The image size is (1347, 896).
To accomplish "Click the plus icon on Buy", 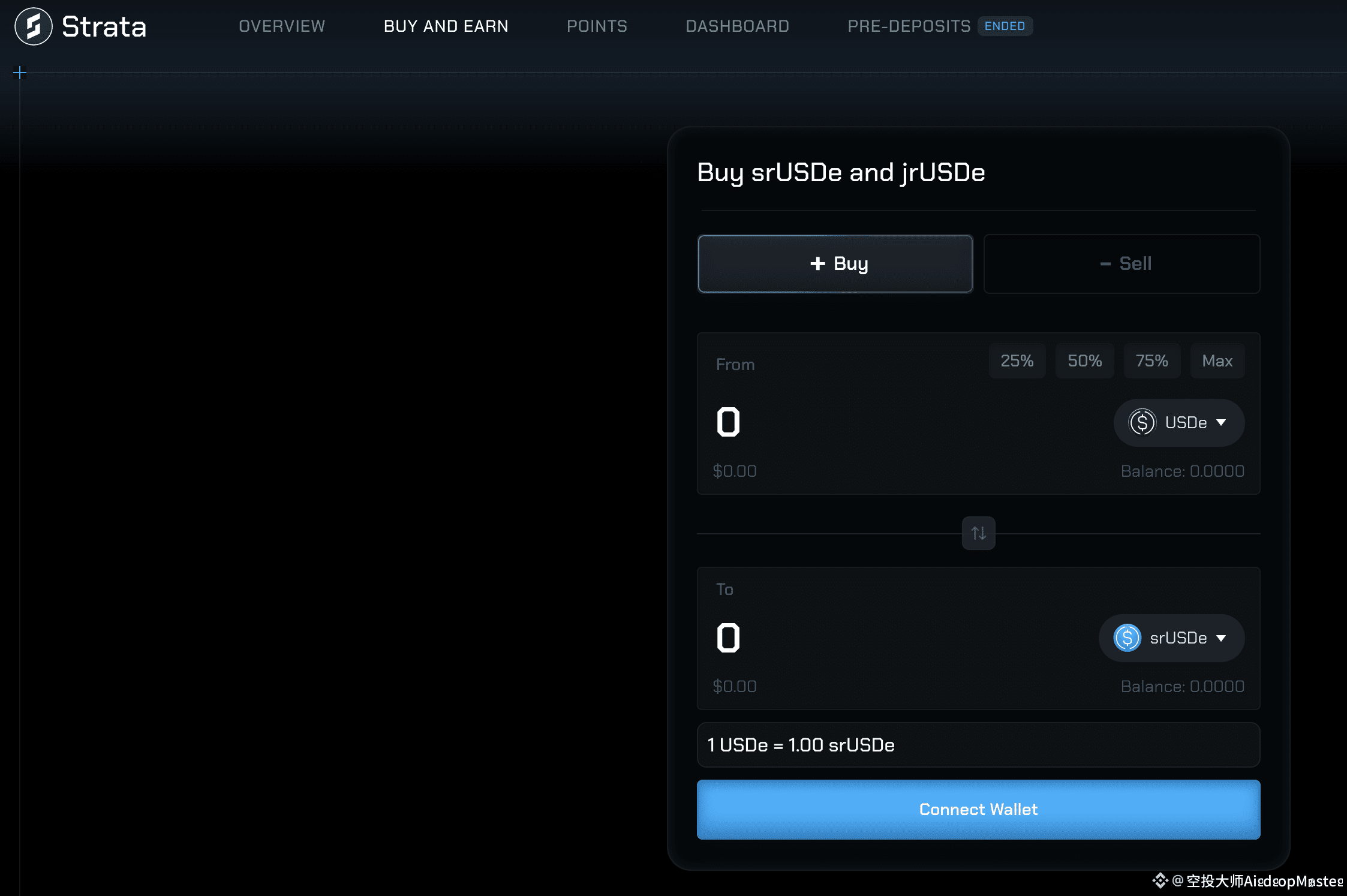I will (817, 263).
